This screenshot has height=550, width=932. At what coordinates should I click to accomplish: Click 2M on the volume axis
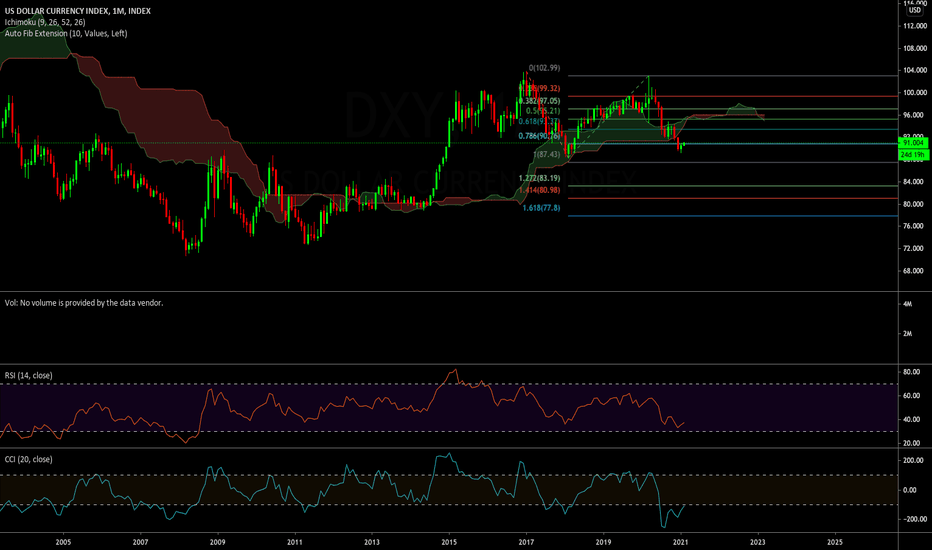pyautogui.click(x=908, y=334)
